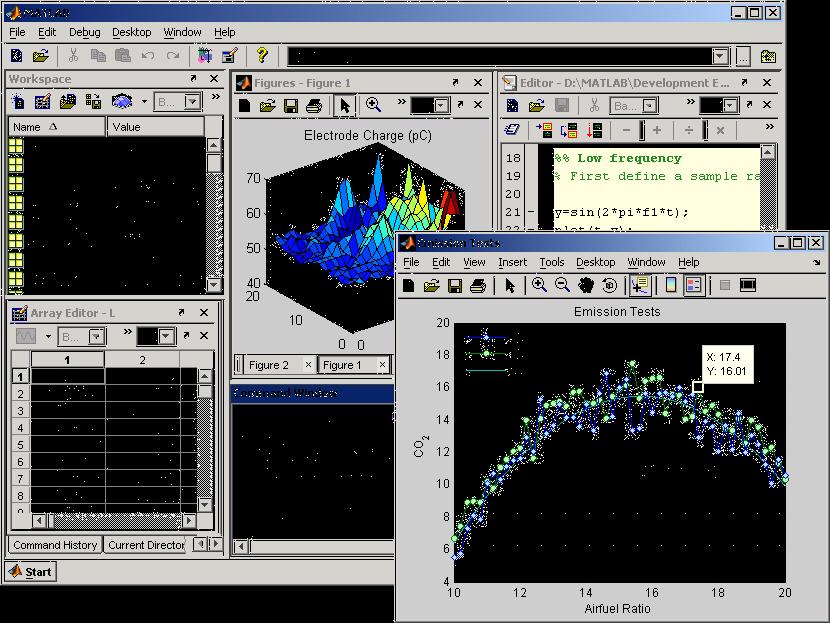Click Editor vertical scrollbar up arrow
The height and width of the screenshot is (623, 830).
click(x=768, y=152)
